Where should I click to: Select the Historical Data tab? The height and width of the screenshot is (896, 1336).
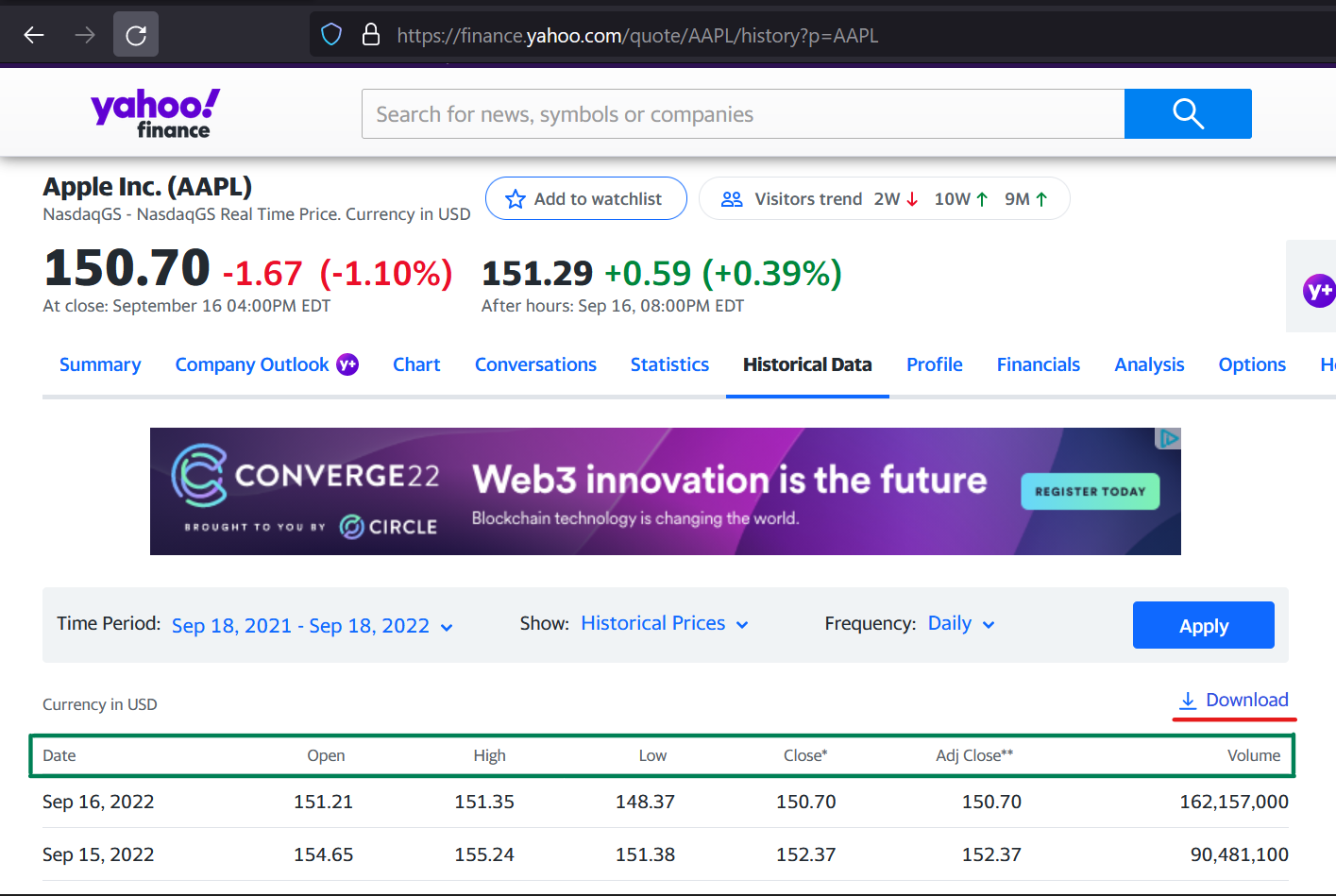pos(807,364)
